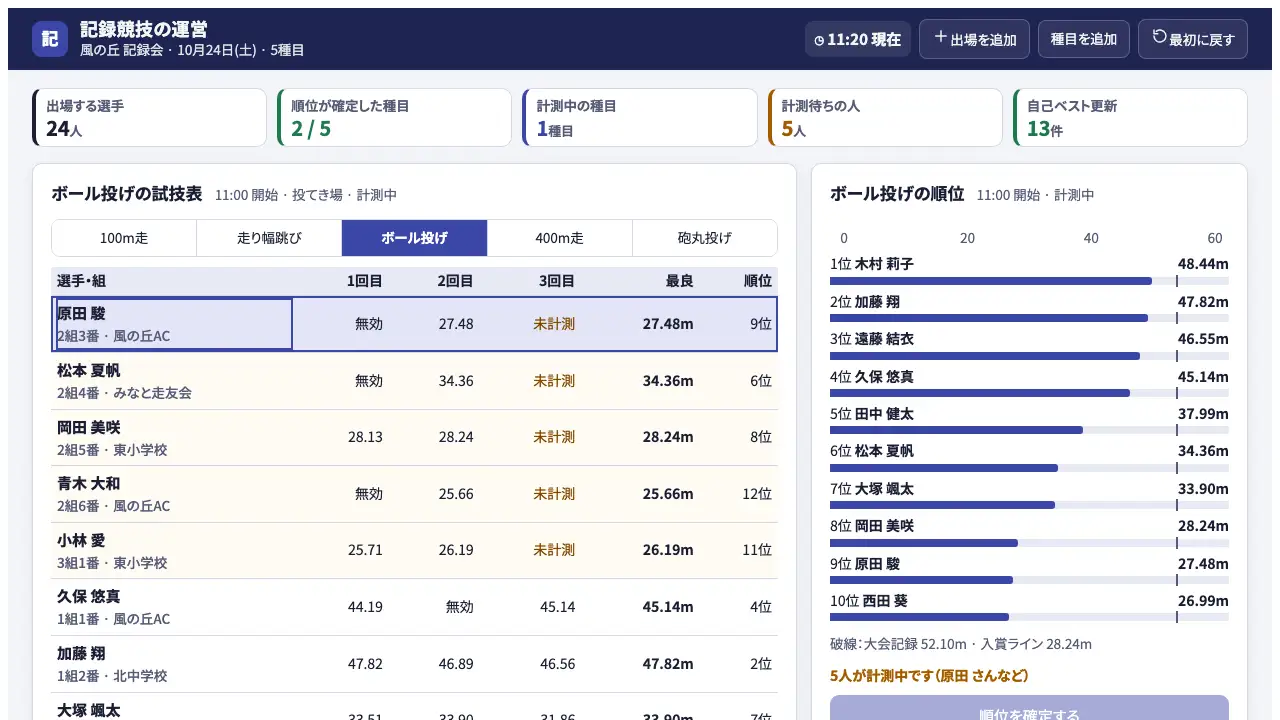Viewport: 1280px width, 720px height.
Task: Click 未計測 third attempt for 小林 愛
Action: coord(554,550)
